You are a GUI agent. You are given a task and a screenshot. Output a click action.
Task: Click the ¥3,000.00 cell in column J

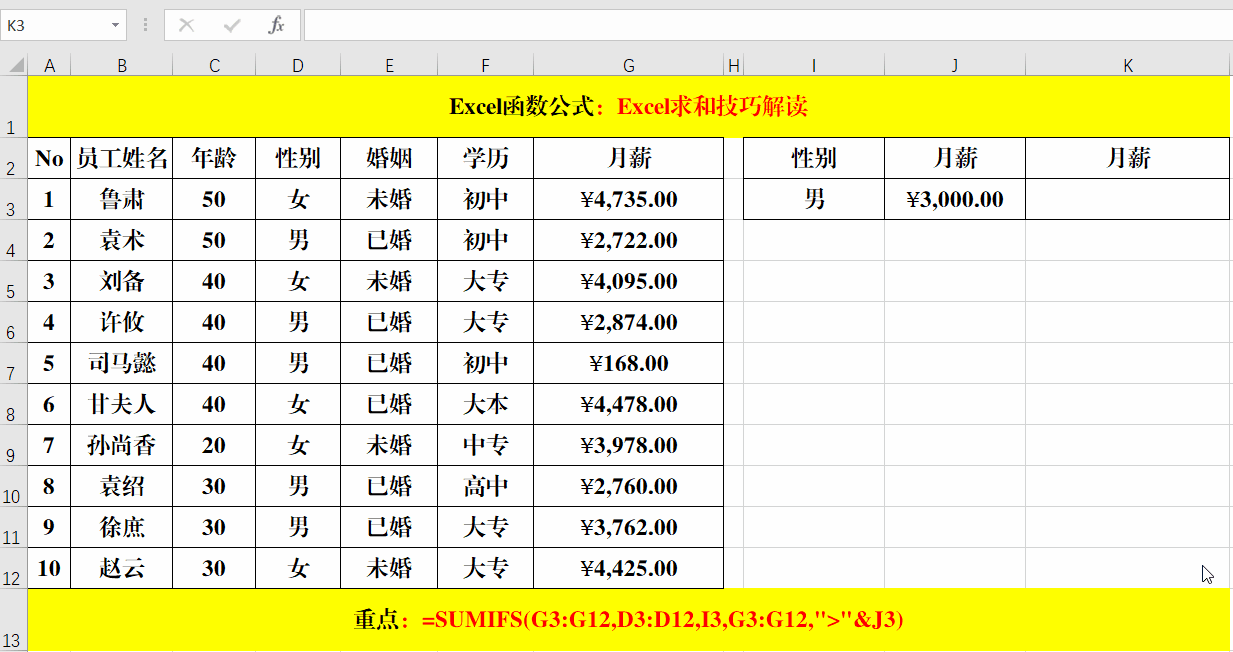(x=953, y=198)
